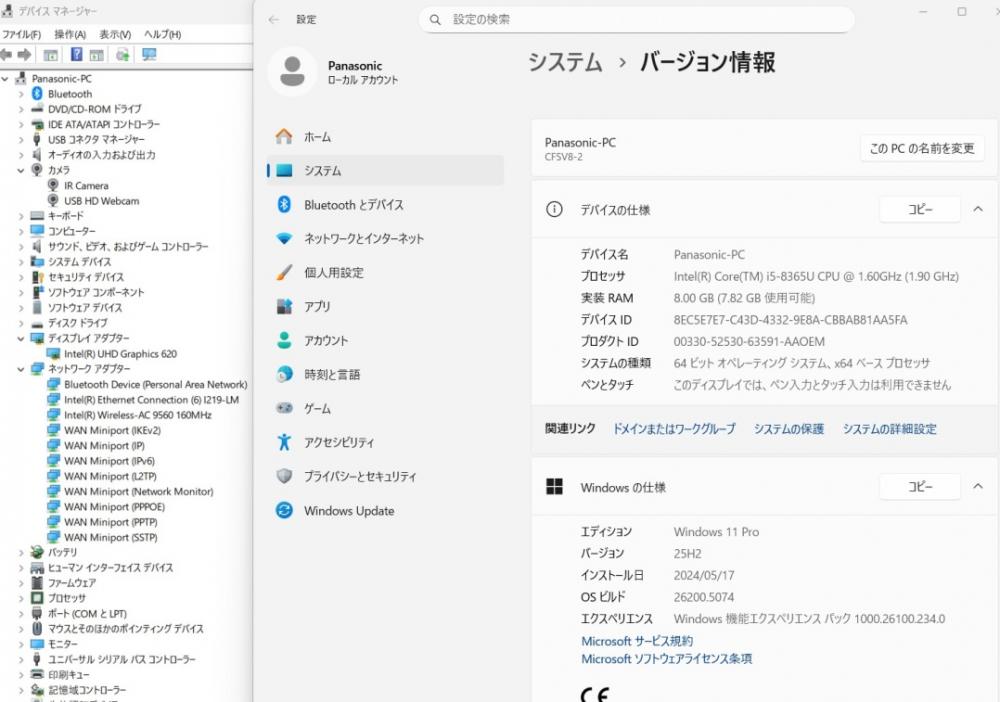Screen dimensions: 1000x702
Task: Open プライバシーとセキュリティ settings
Action: pyautogui.click(x=385, y=476)
